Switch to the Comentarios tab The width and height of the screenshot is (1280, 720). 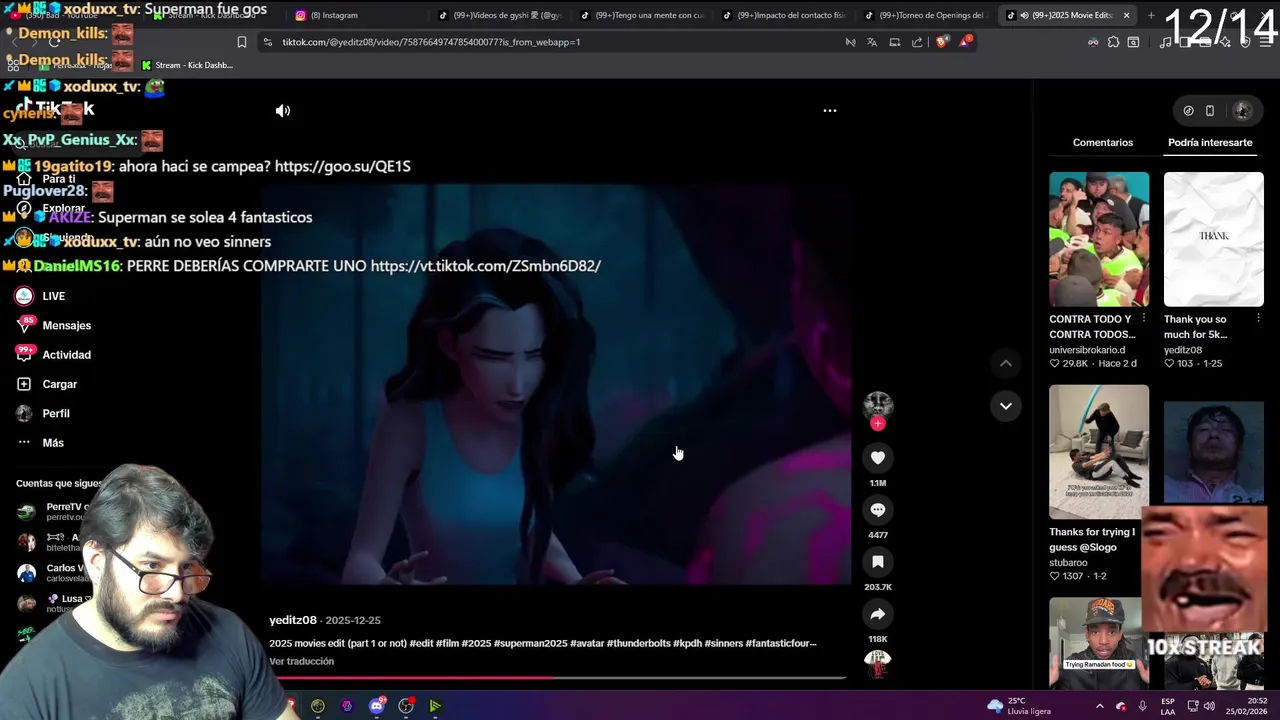coord(1103,142)
